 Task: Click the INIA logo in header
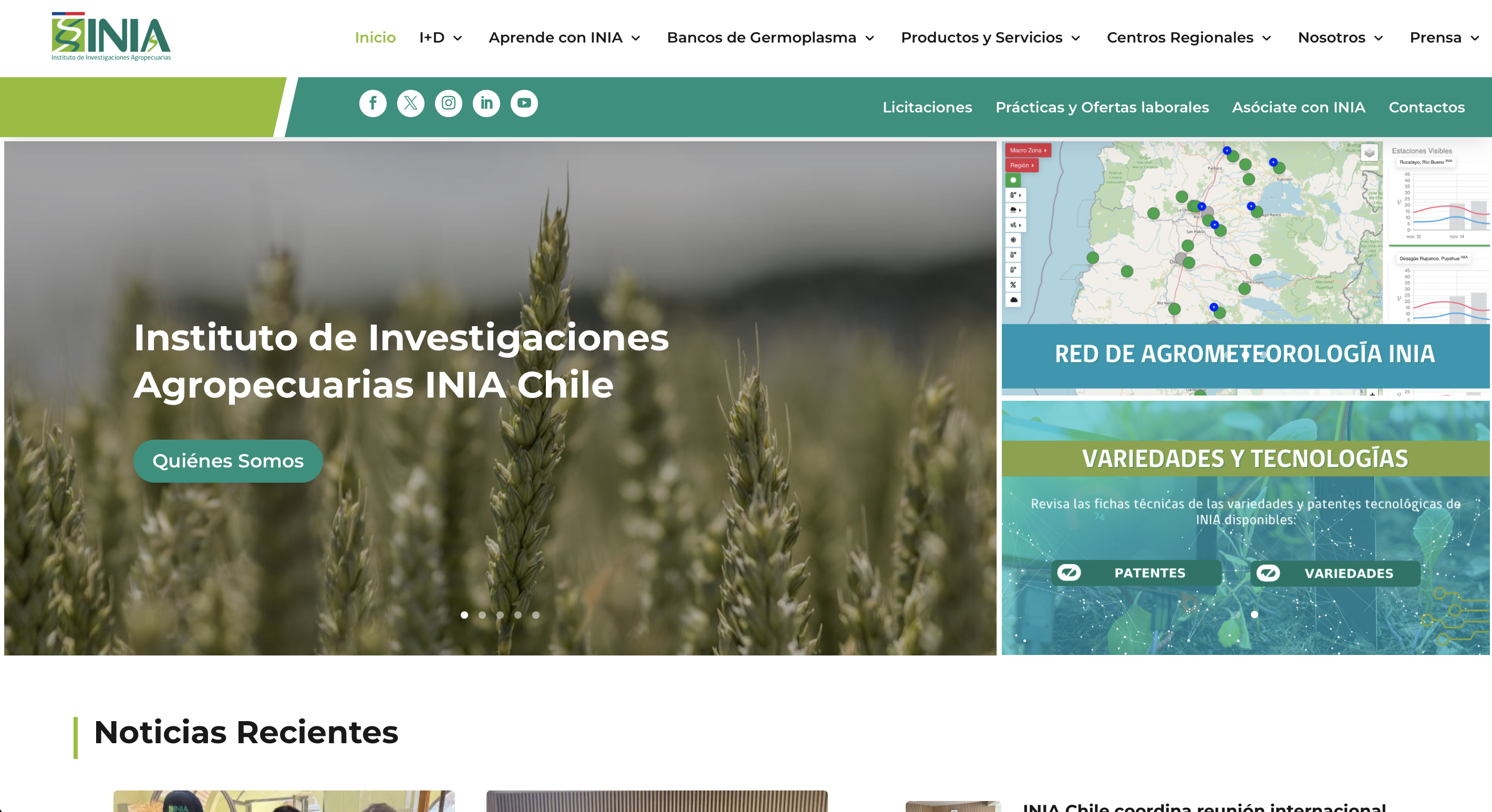click(x=111, y=36)
